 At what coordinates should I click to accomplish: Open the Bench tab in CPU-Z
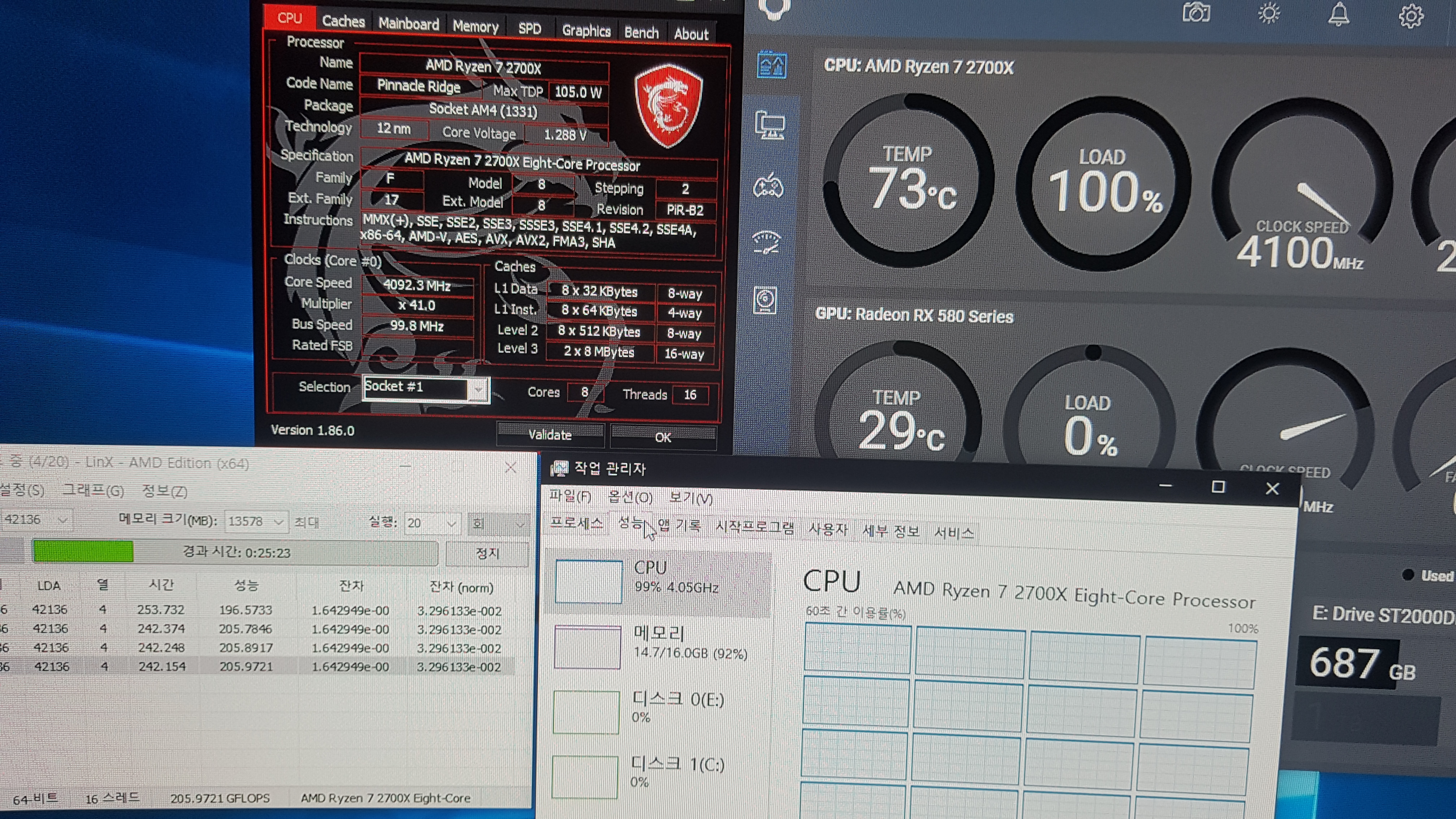click(641, 33)
